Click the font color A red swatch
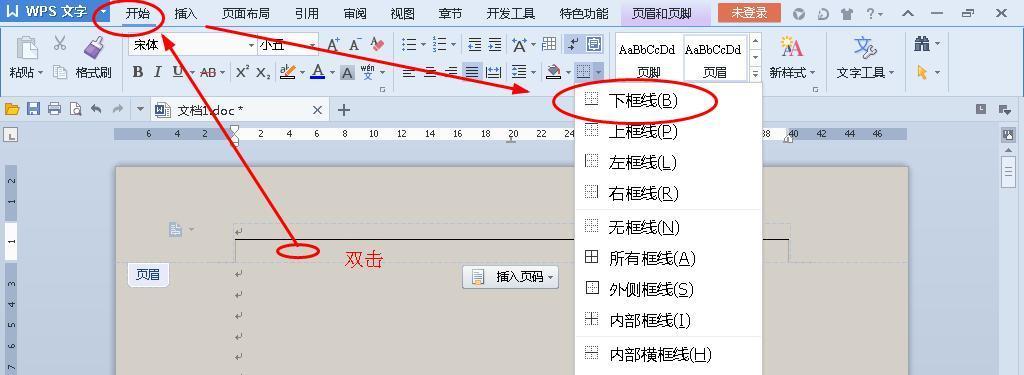1024x375 pixels. pos(318,72)
